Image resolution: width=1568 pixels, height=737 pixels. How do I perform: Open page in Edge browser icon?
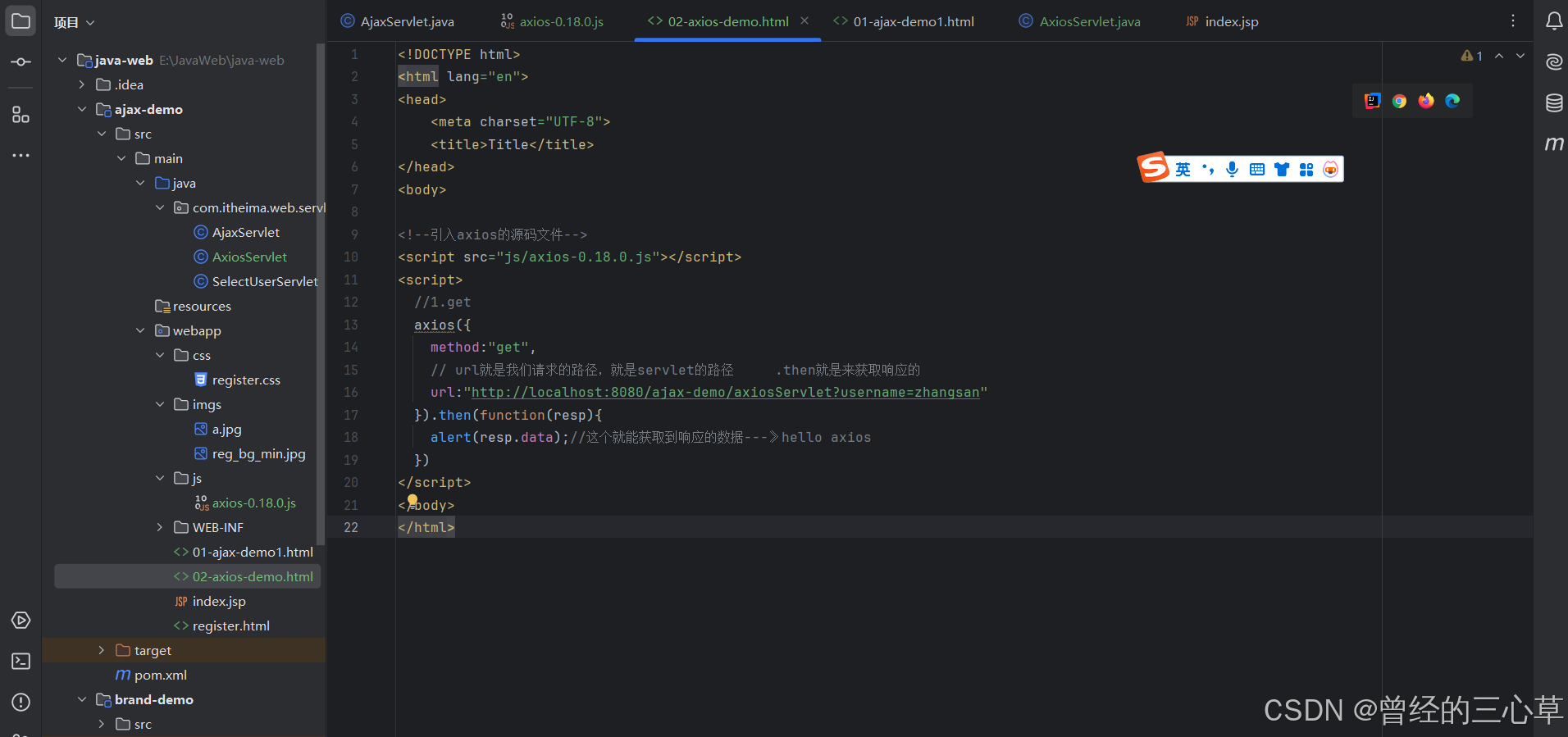click(x=1452, y=101)
